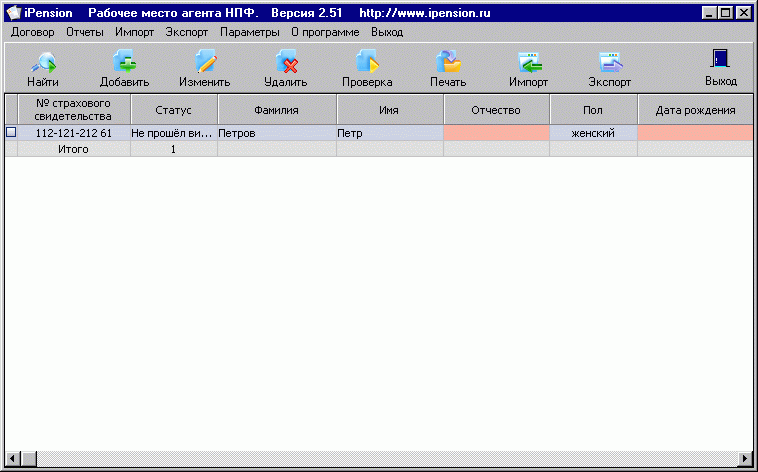The image size is (758, 472).
Task: Click the Печать print icon
Action: [x=448, y=62]
